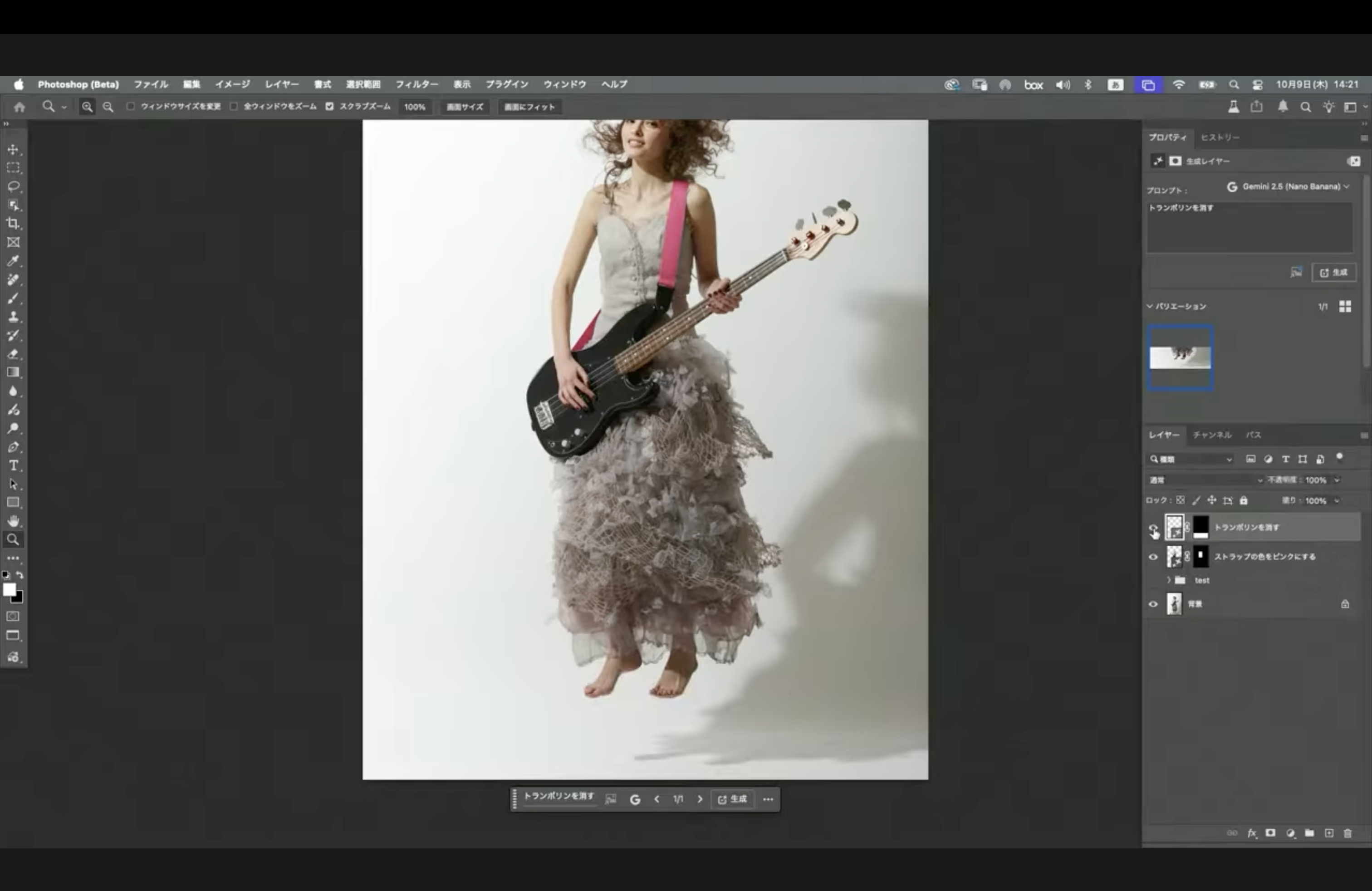
Task: Select the Hand tool
Action: [13, 521]
